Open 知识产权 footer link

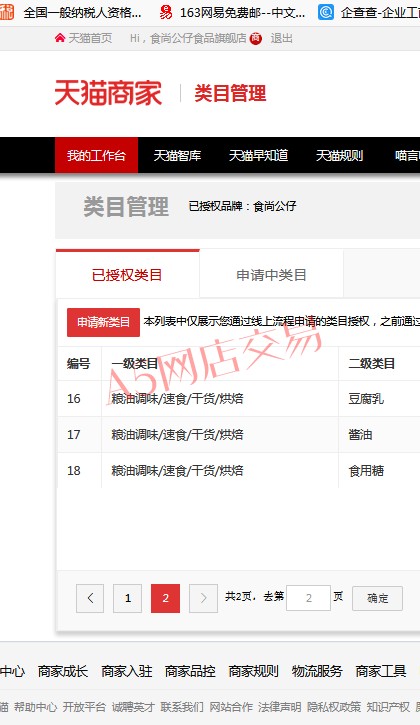point(388,707)
